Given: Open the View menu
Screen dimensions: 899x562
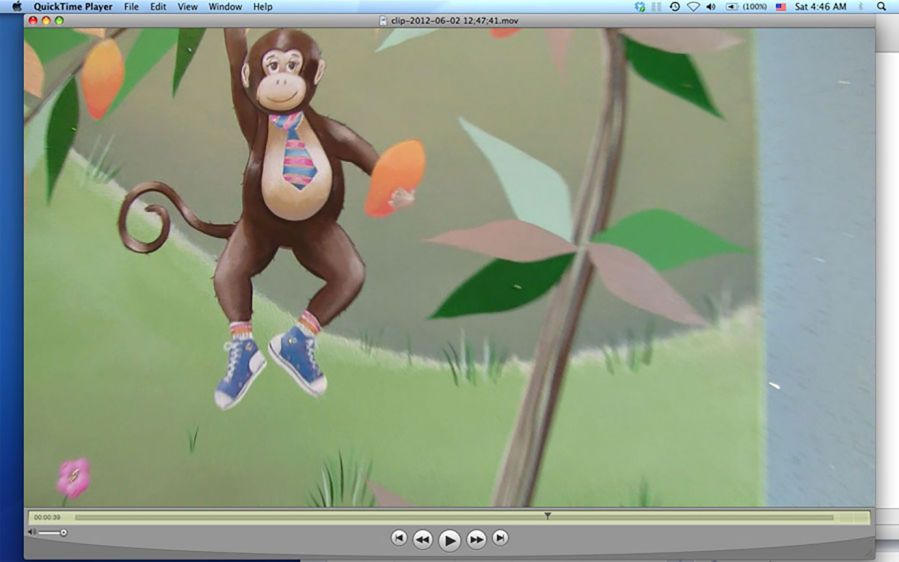Looking at the screenshot, I should [x=187, y=7].
